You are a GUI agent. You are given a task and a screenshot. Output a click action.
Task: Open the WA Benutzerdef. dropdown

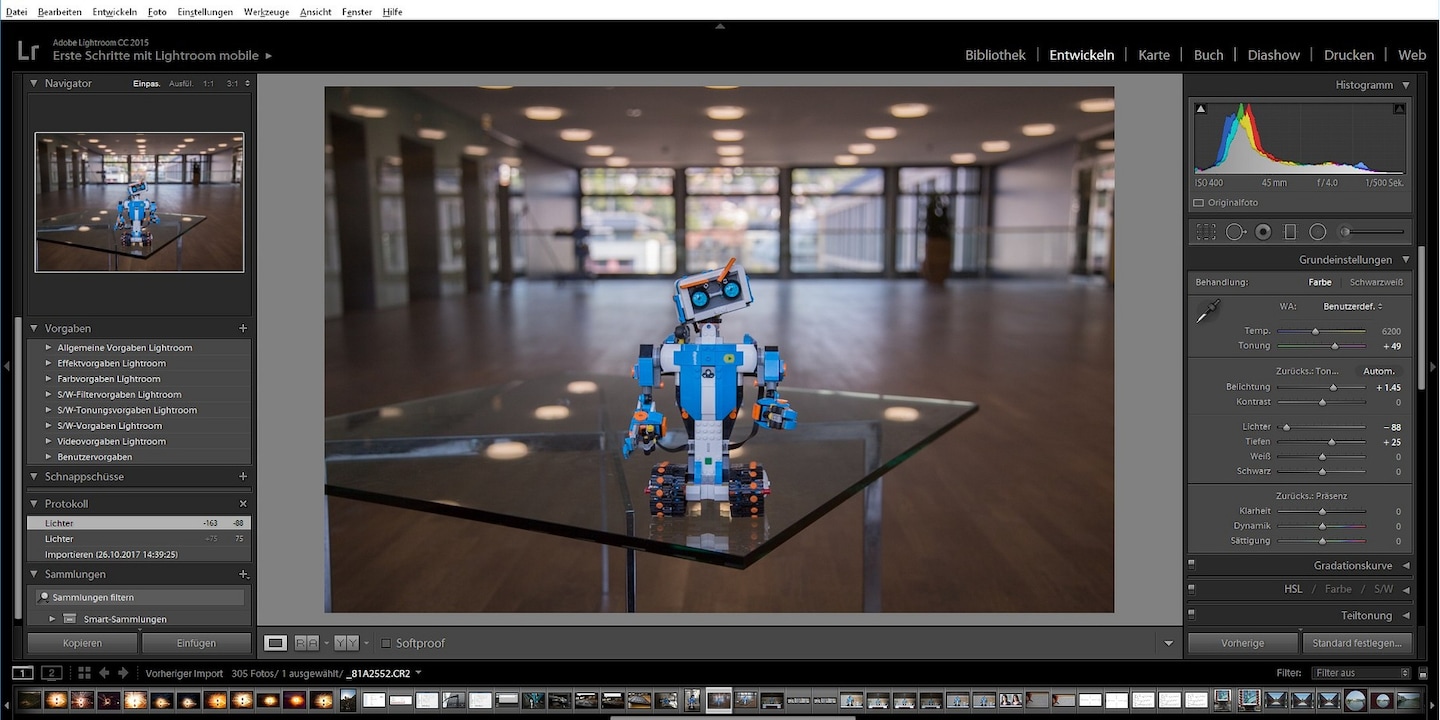tap(1353, 306)
